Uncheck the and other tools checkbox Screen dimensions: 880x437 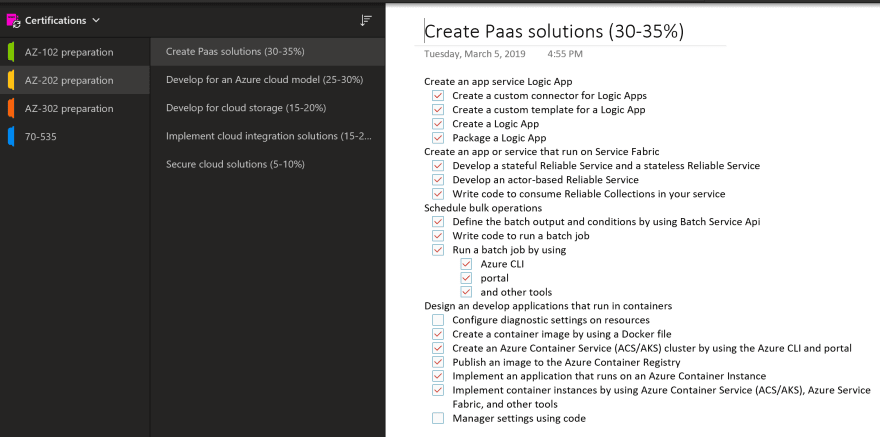466,292
